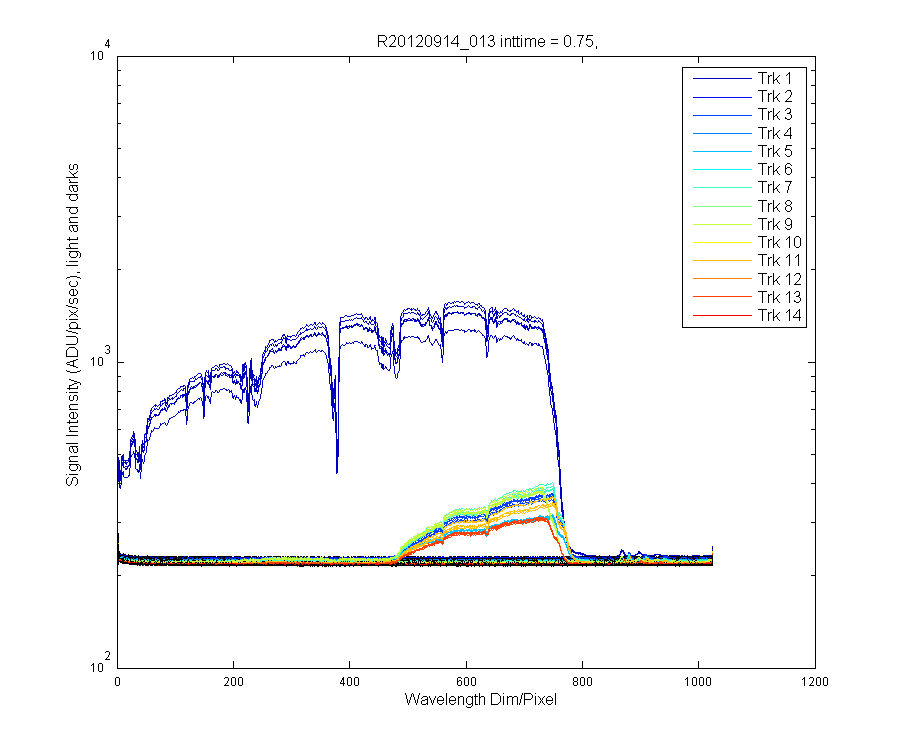Click the x-axis tick label 1200
This screenshot has height=750, width=900.
[815, 682]
